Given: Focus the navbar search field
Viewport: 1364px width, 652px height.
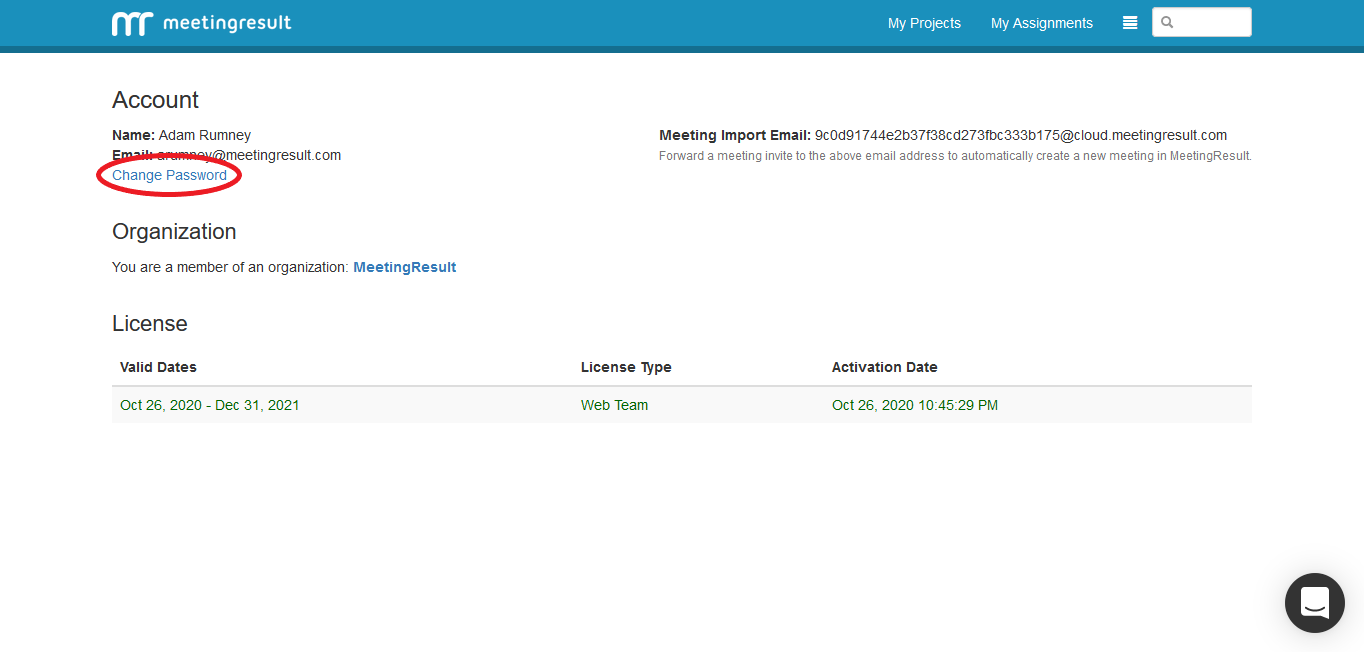Looking at the screenshot, I should 1210,22.
